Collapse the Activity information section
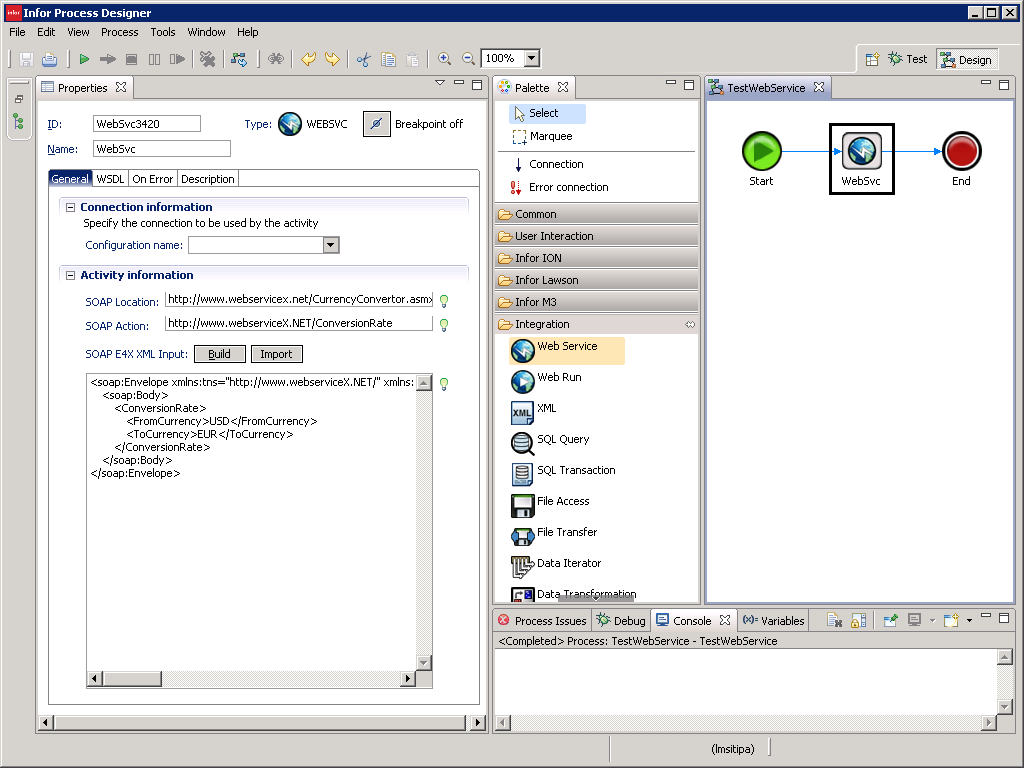 [71, 275]
